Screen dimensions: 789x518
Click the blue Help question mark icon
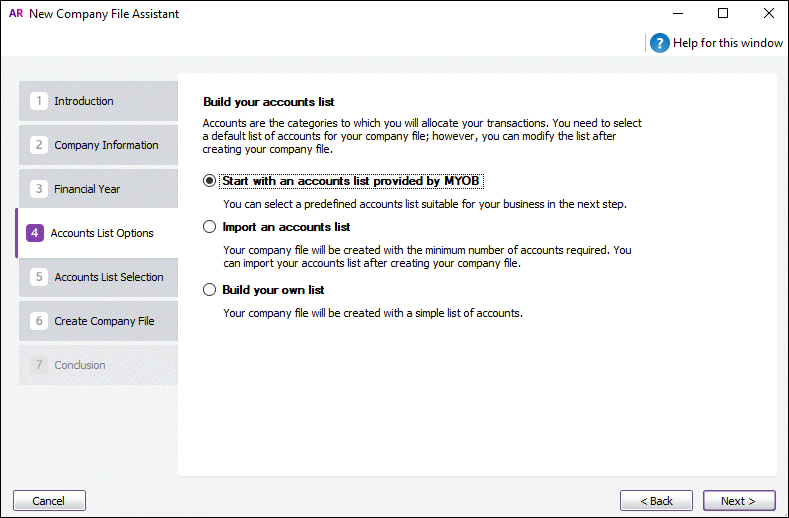click(x=659, y=43)
